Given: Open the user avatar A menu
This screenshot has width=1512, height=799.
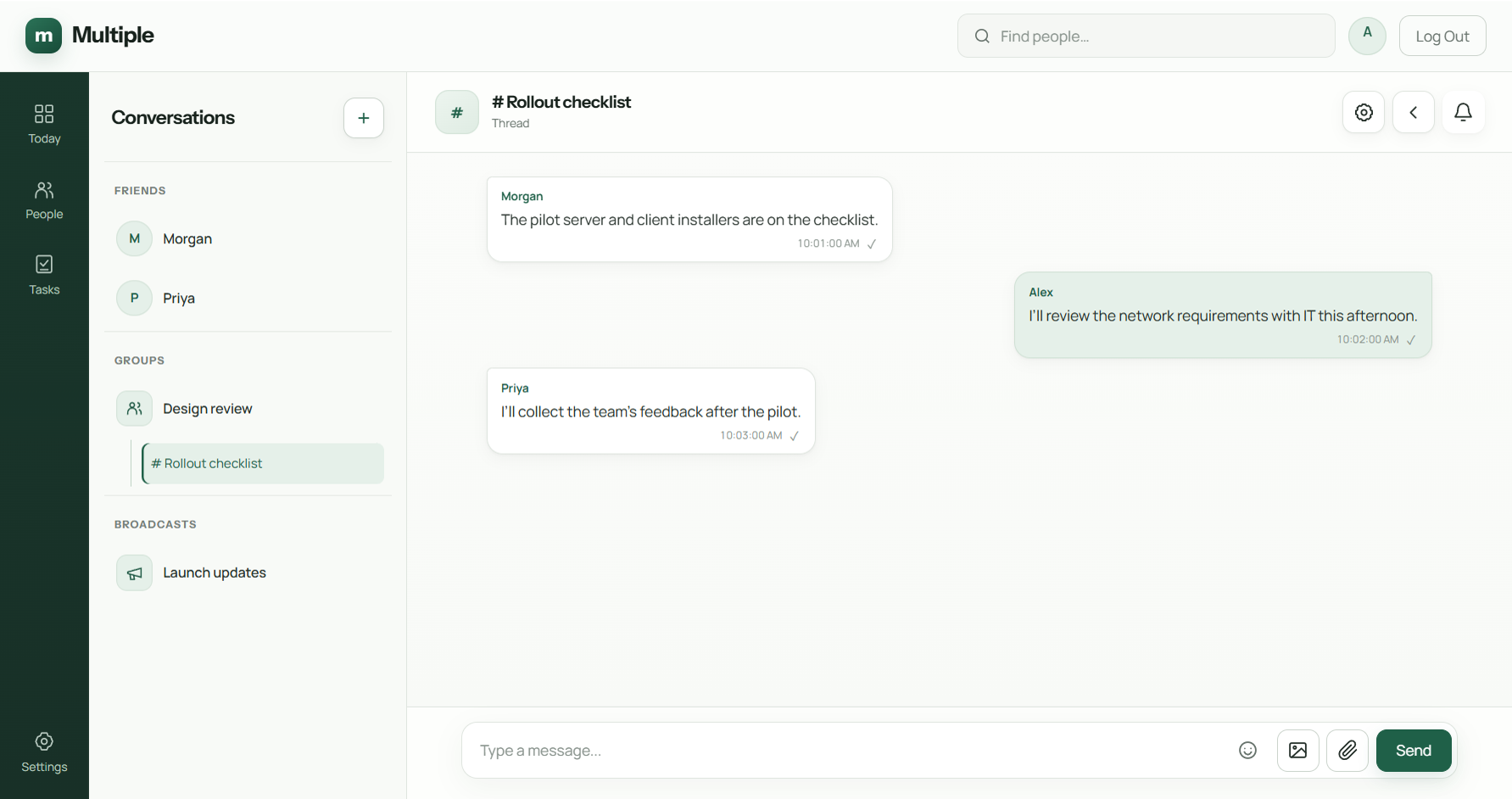Looking at the screenshot, I should tap(1368, 36).
